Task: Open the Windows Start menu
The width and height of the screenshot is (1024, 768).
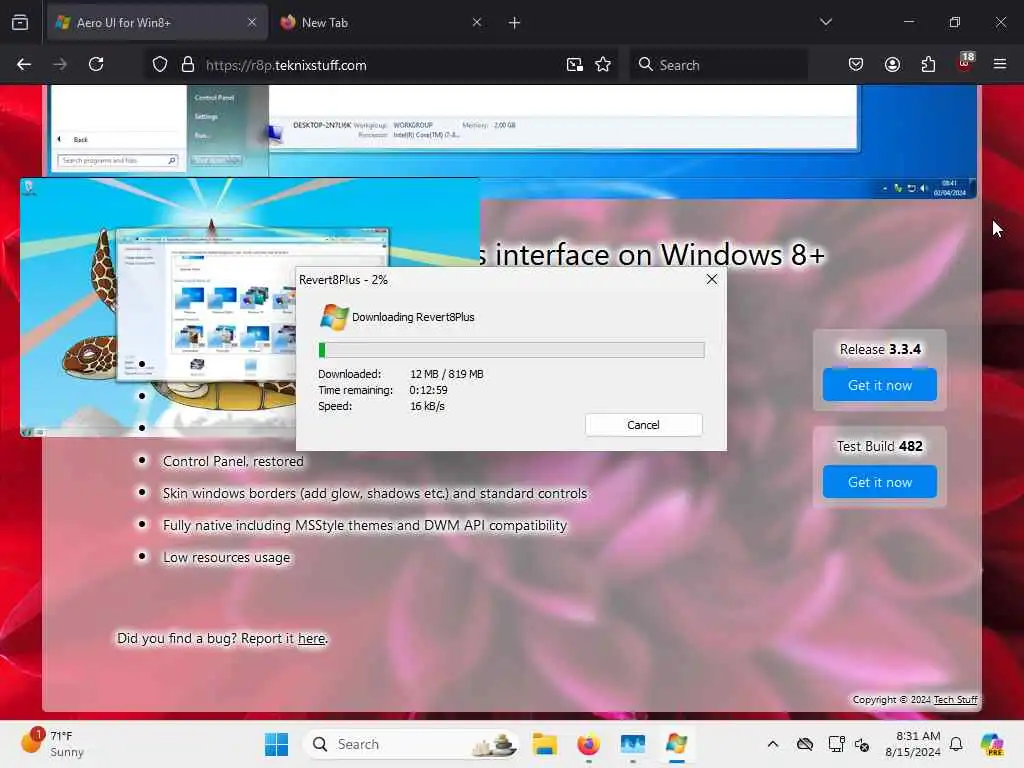Action: coord(277,744)
